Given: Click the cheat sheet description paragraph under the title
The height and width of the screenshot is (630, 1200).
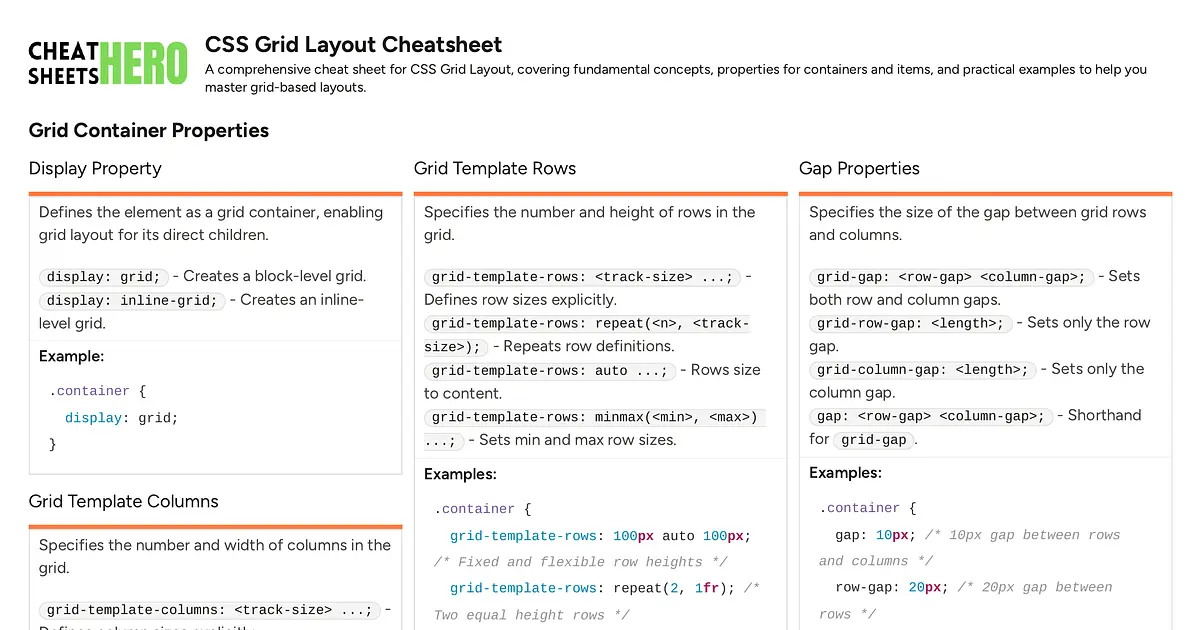Looking at the screenshot, I should (x=675, y=78).
